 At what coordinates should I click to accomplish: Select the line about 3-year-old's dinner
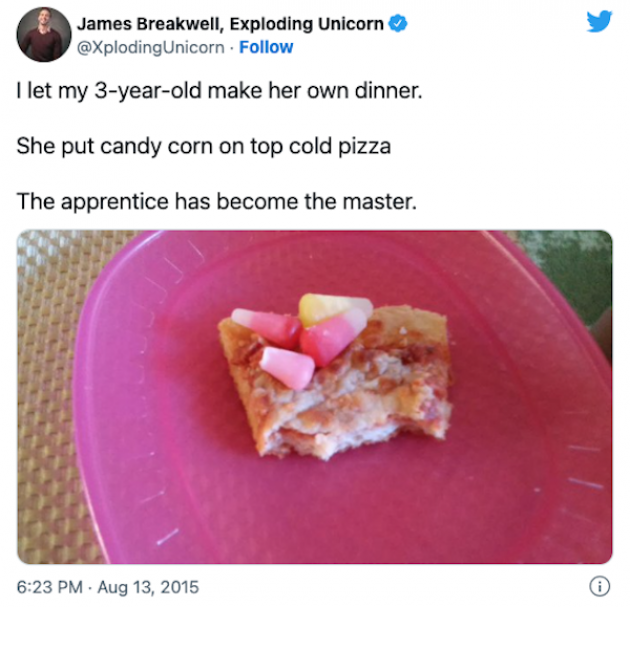coord(219,90)
